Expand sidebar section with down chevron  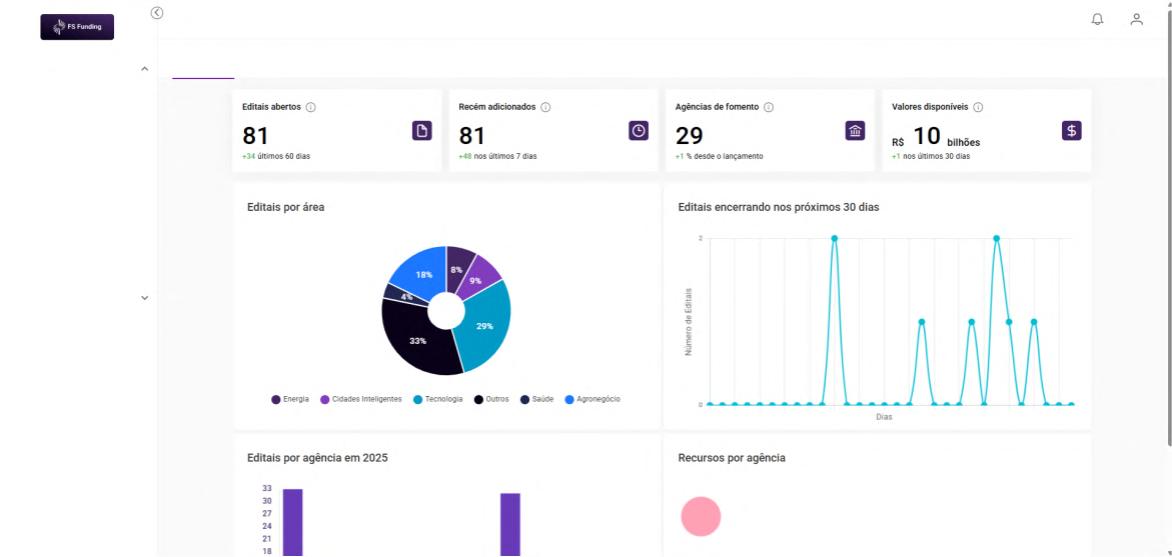coord(145,298)
